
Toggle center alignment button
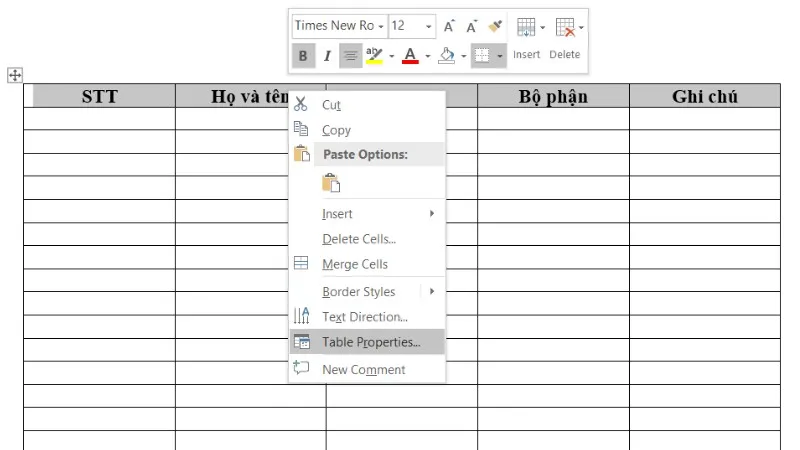pyautogui.click(x=350, y=56)
